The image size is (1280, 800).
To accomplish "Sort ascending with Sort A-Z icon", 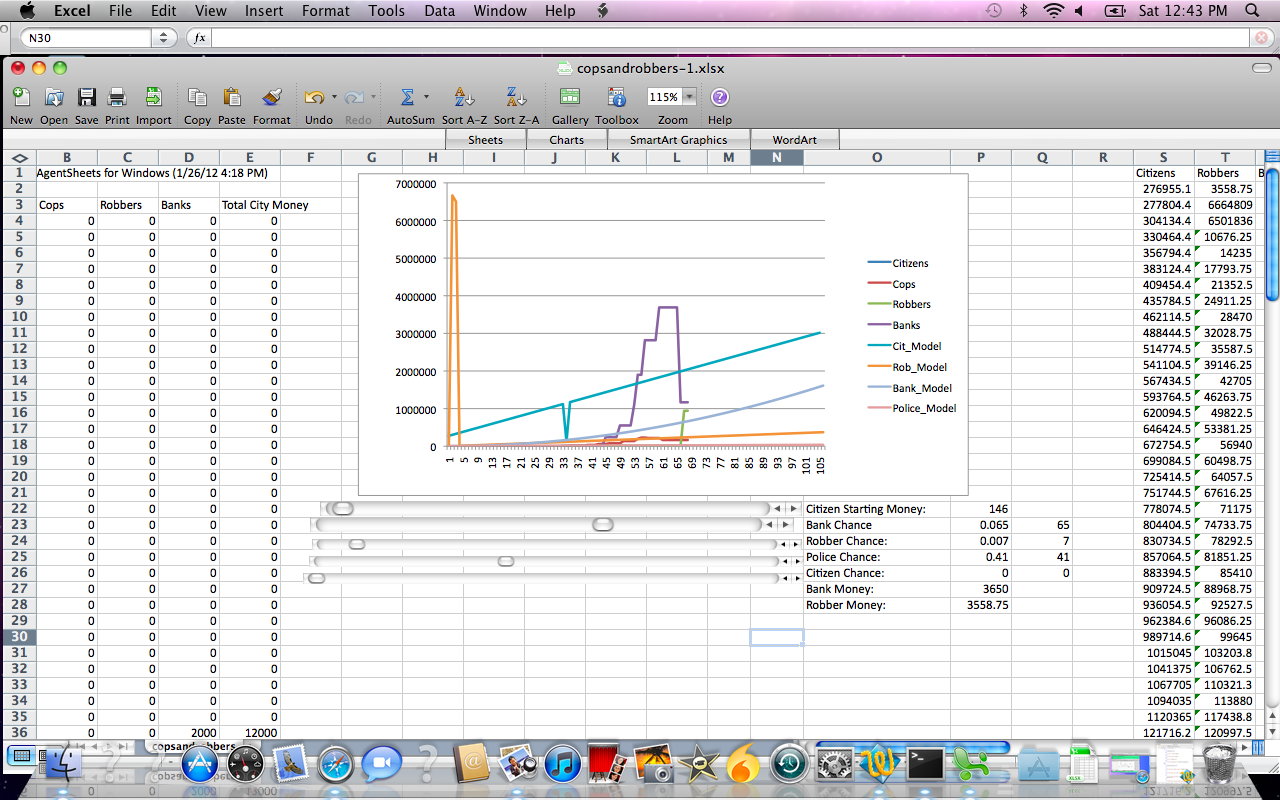I will pyautogui.click(x=464, y=97).
